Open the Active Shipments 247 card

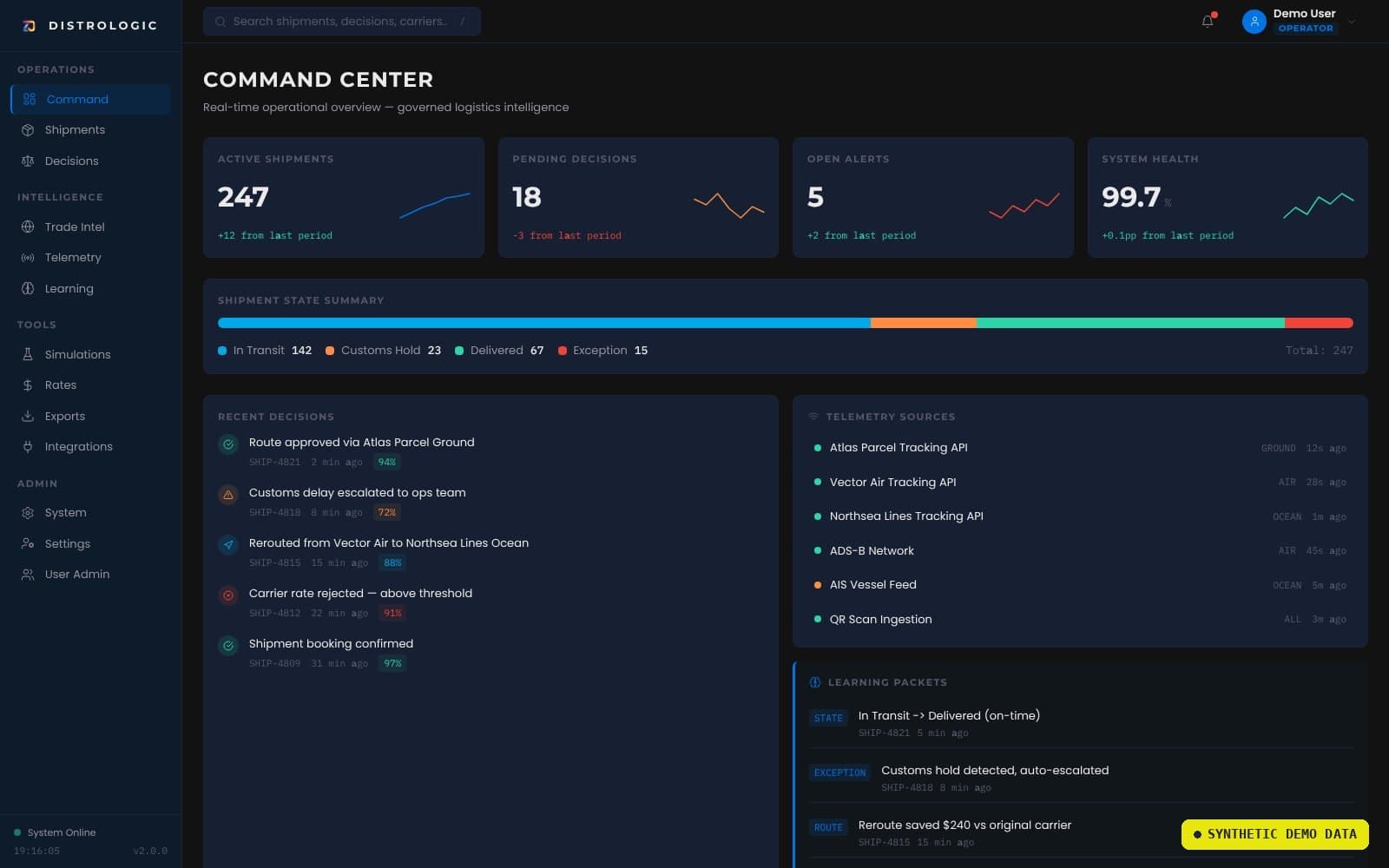343,197
